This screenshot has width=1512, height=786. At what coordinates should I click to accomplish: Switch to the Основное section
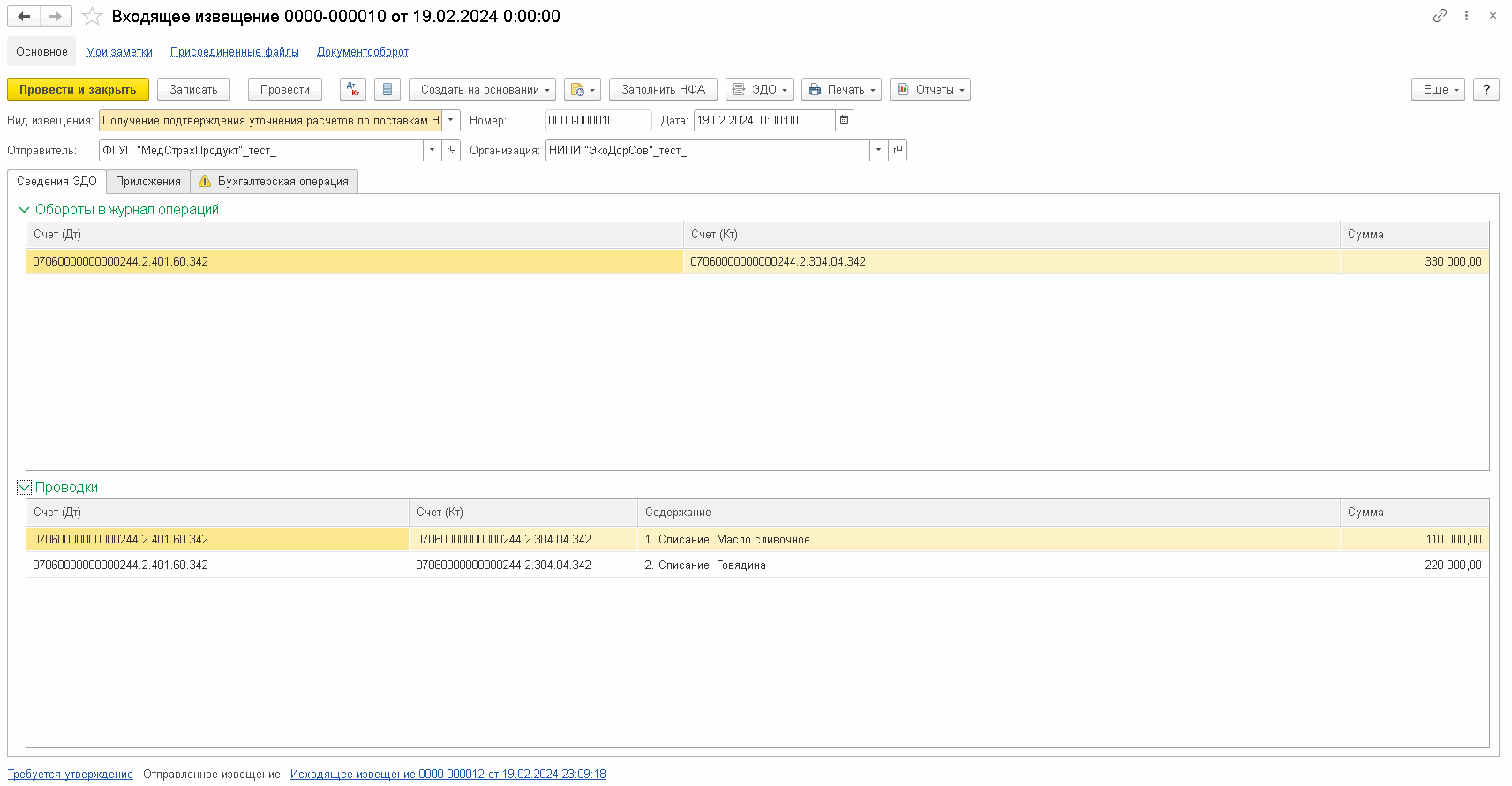(x=41, y=51)
